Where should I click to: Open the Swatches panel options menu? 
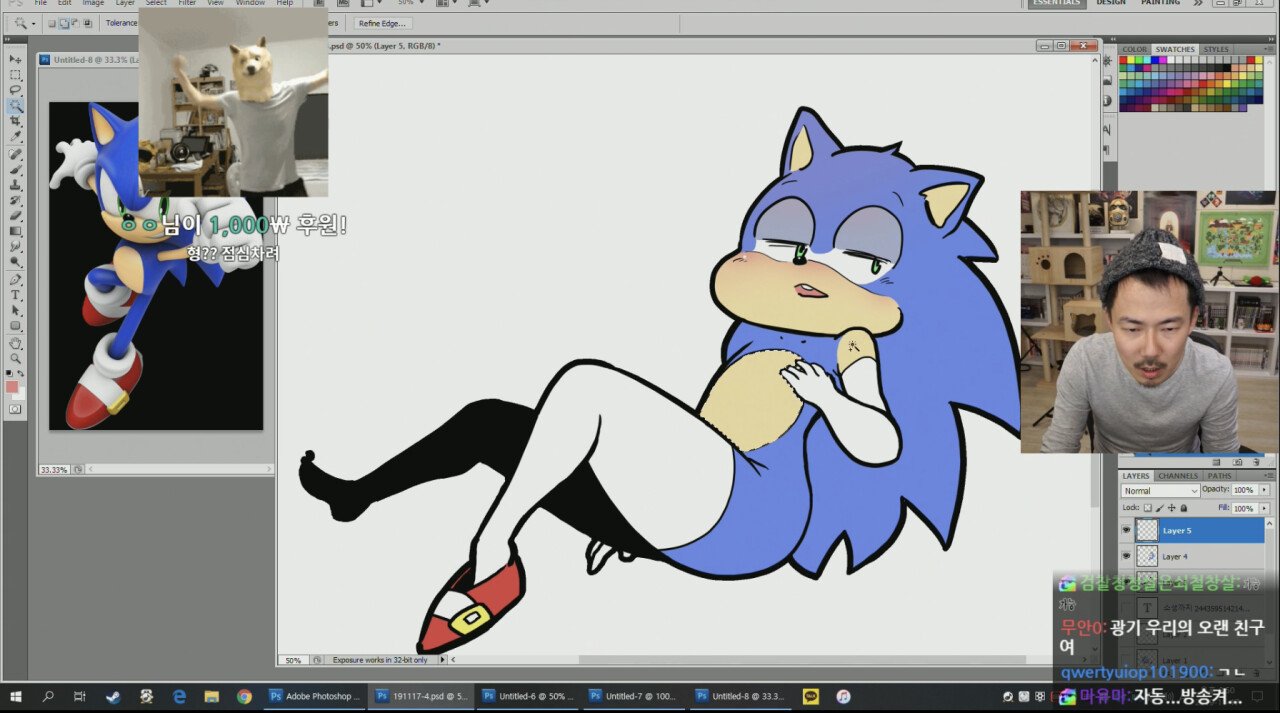point(1269,49)
